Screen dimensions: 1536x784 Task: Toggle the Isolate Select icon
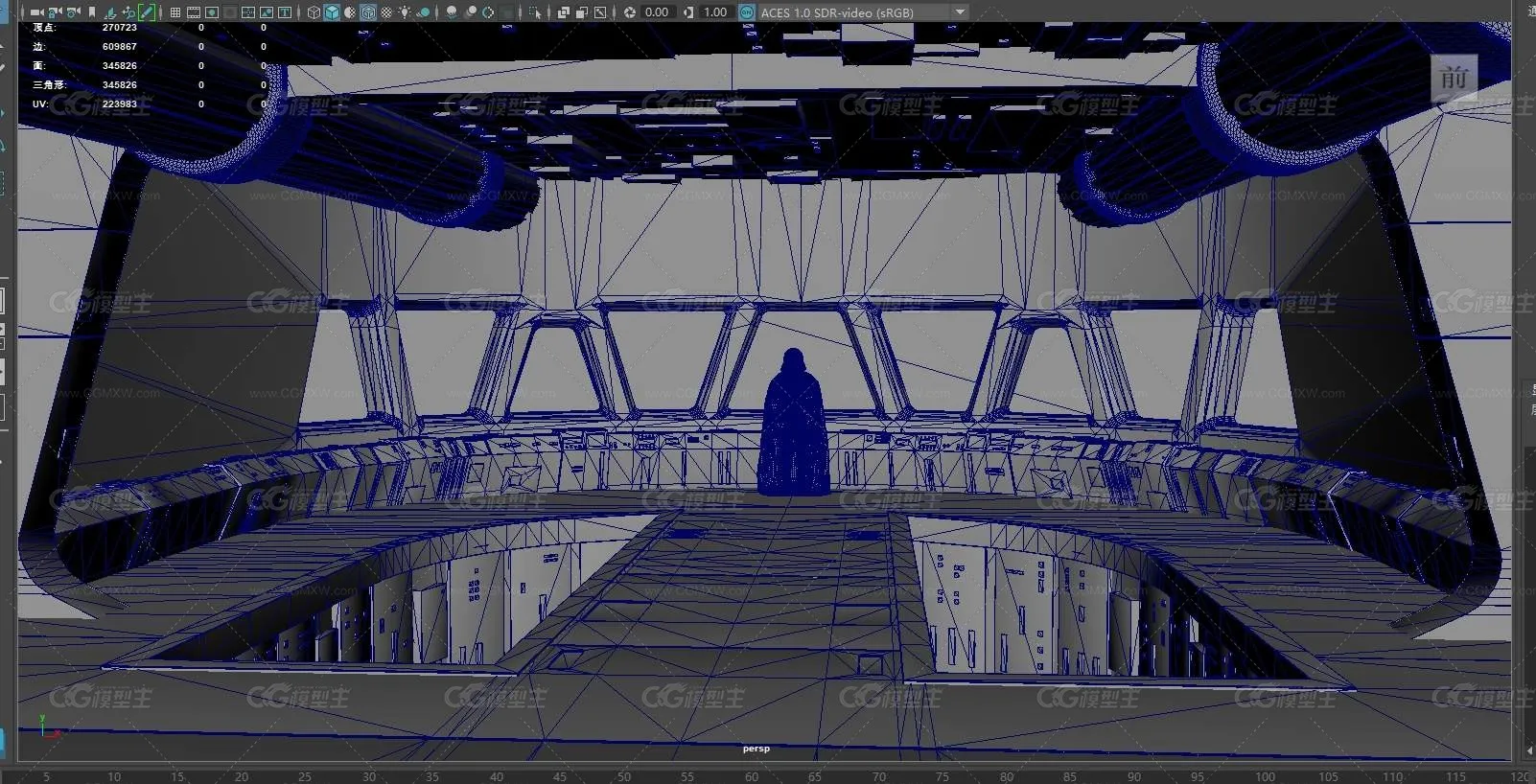click(x=534, y=12)
